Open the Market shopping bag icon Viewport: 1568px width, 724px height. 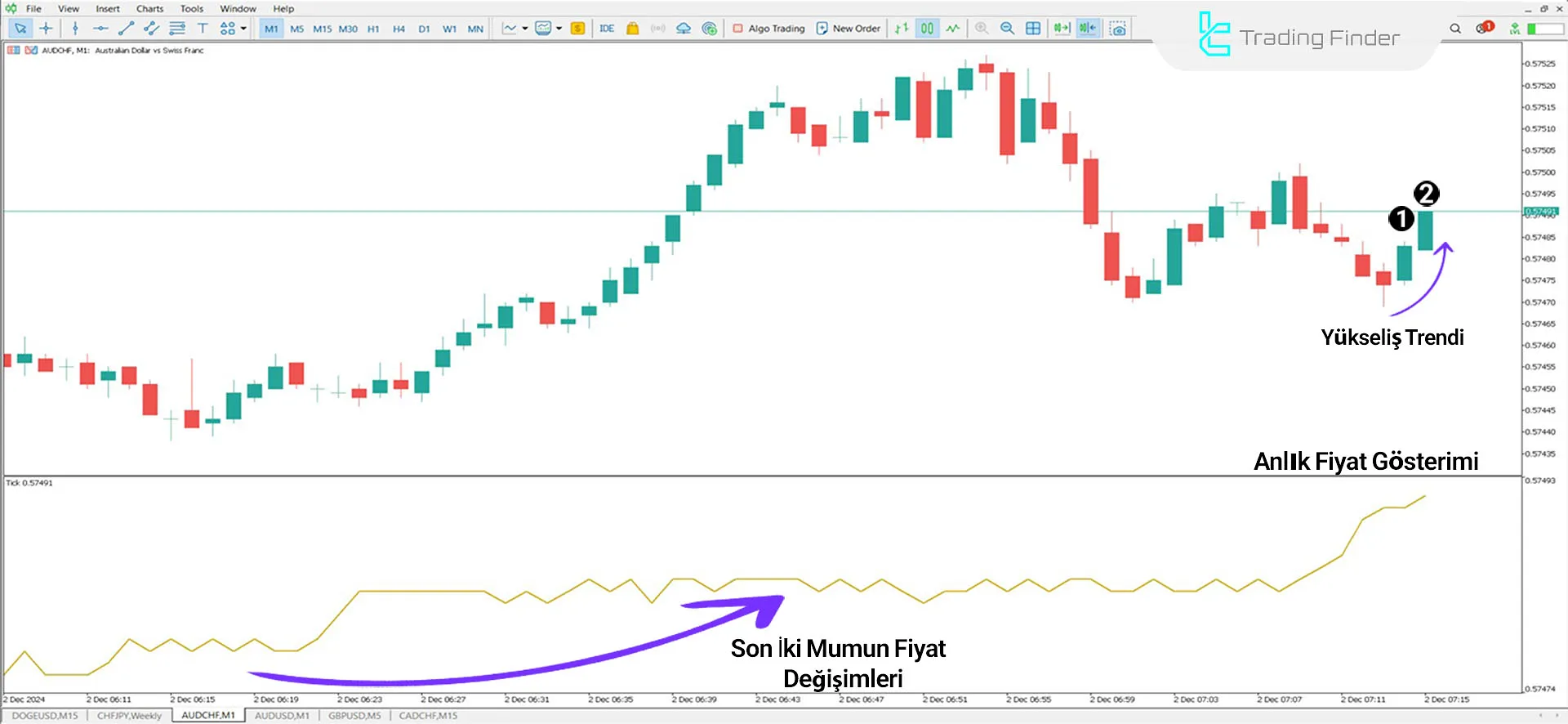(632, 29)
